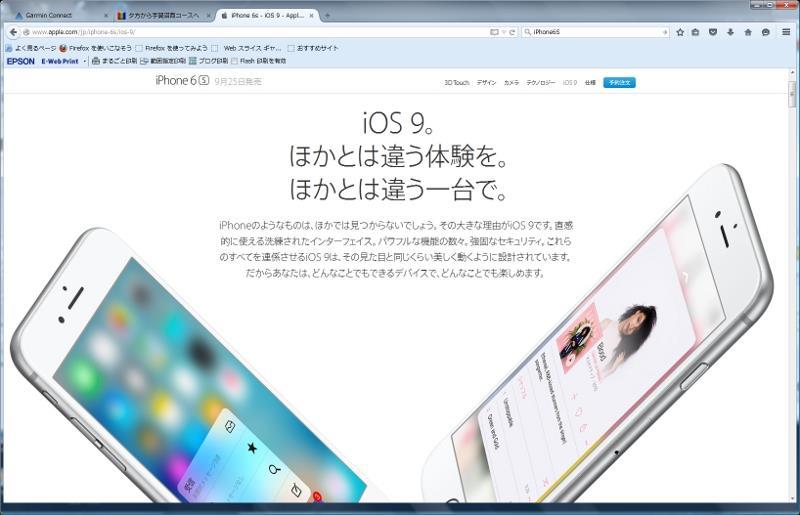Open a new tab with plus button
This screenshot has width=800, height=515.
tap(327, 16)
